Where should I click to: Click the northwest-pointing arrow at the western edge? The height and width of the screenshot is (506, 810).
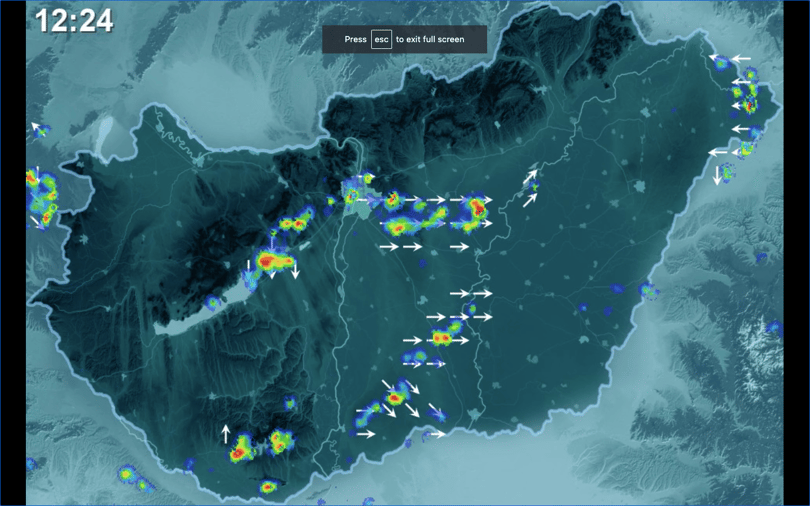[x=35, y=127]
